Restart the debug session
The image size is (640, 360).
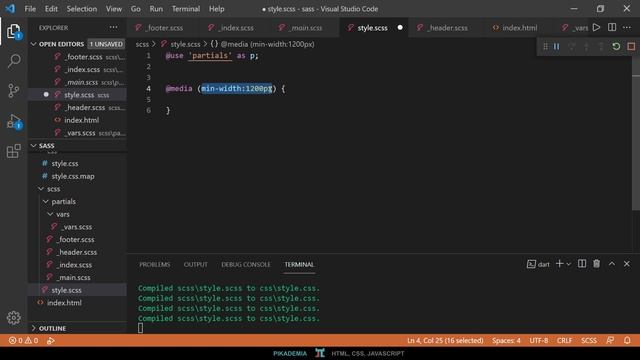tap(616, 47)
